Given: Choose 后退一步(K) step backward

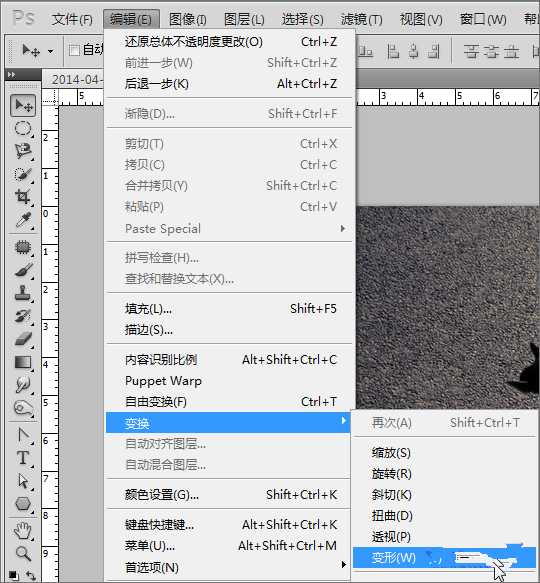Looking at the screenshot, I should (228, 84).
